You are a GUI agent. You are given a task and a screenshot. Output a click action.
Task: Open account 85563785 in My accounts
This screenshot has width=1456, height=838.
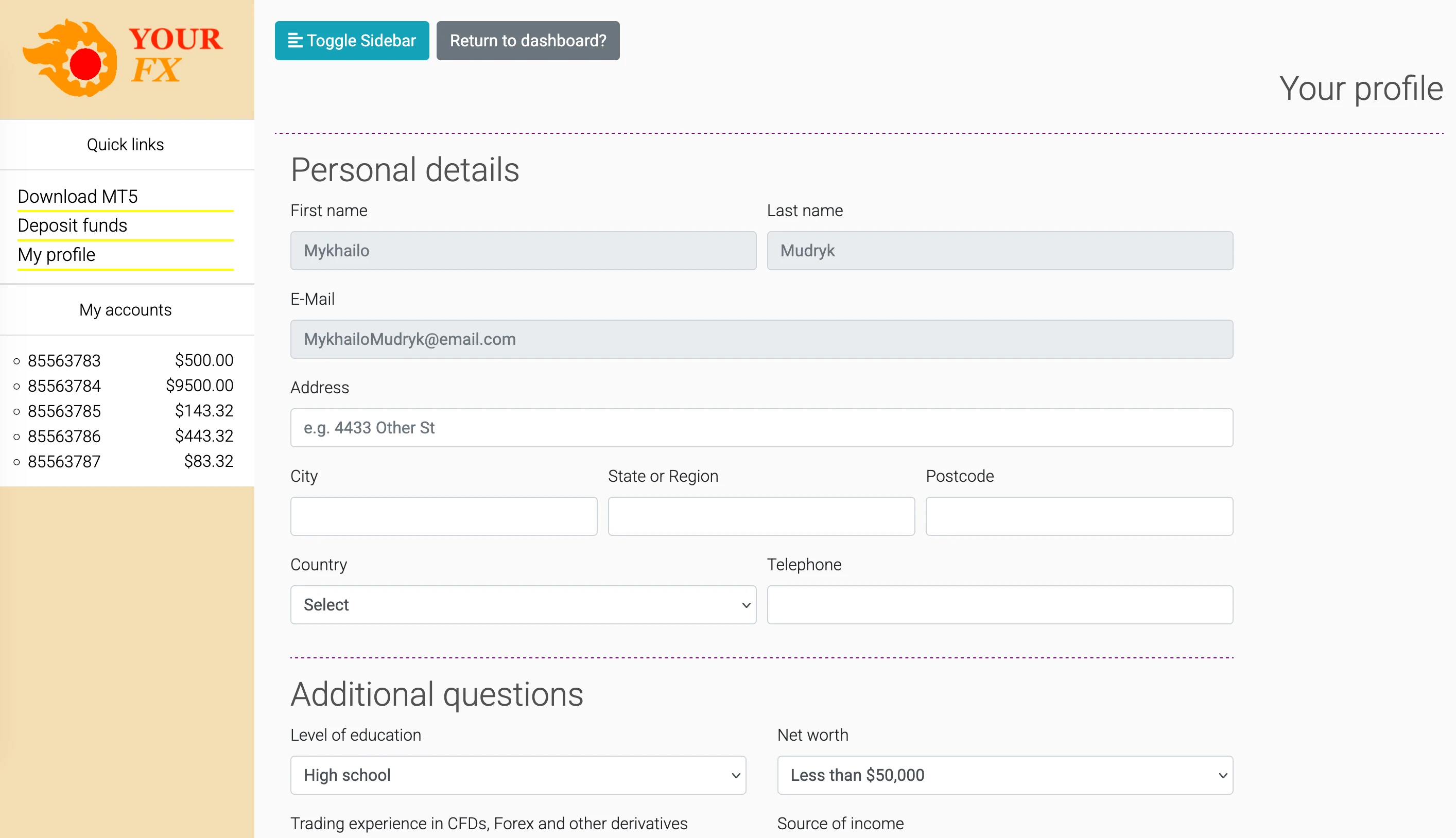(64, 411)
